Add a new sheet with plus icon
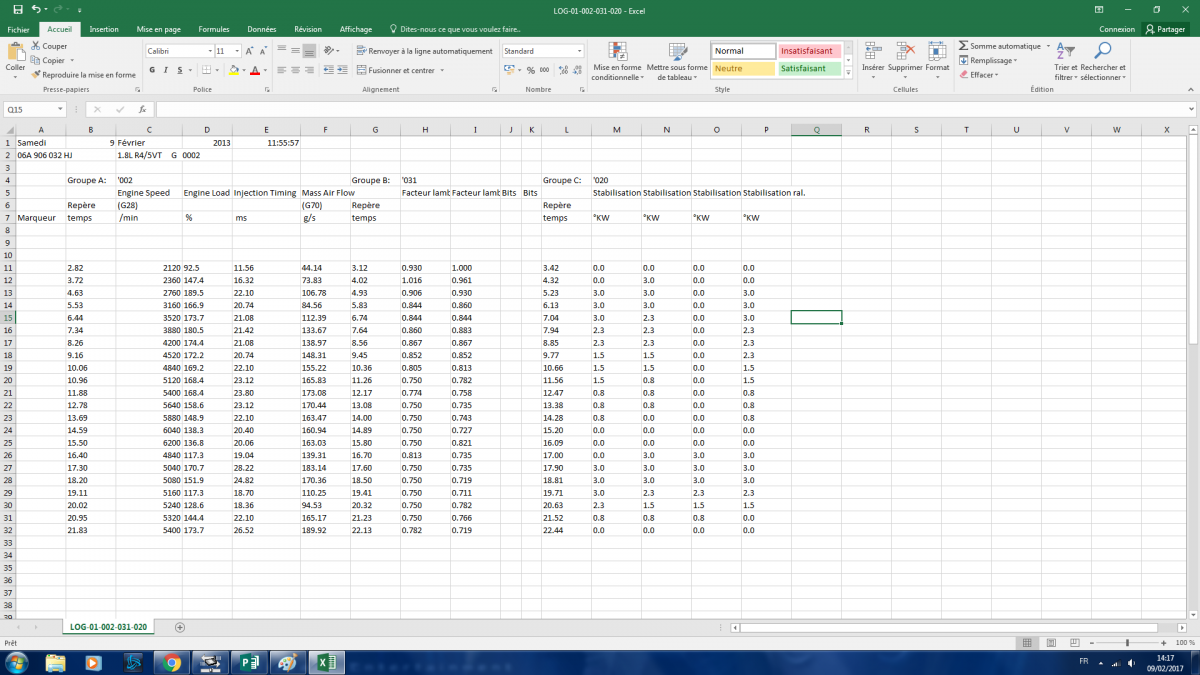Image resolution: width=1200 pixels, height=675 pixels. [x=180, y=627]
